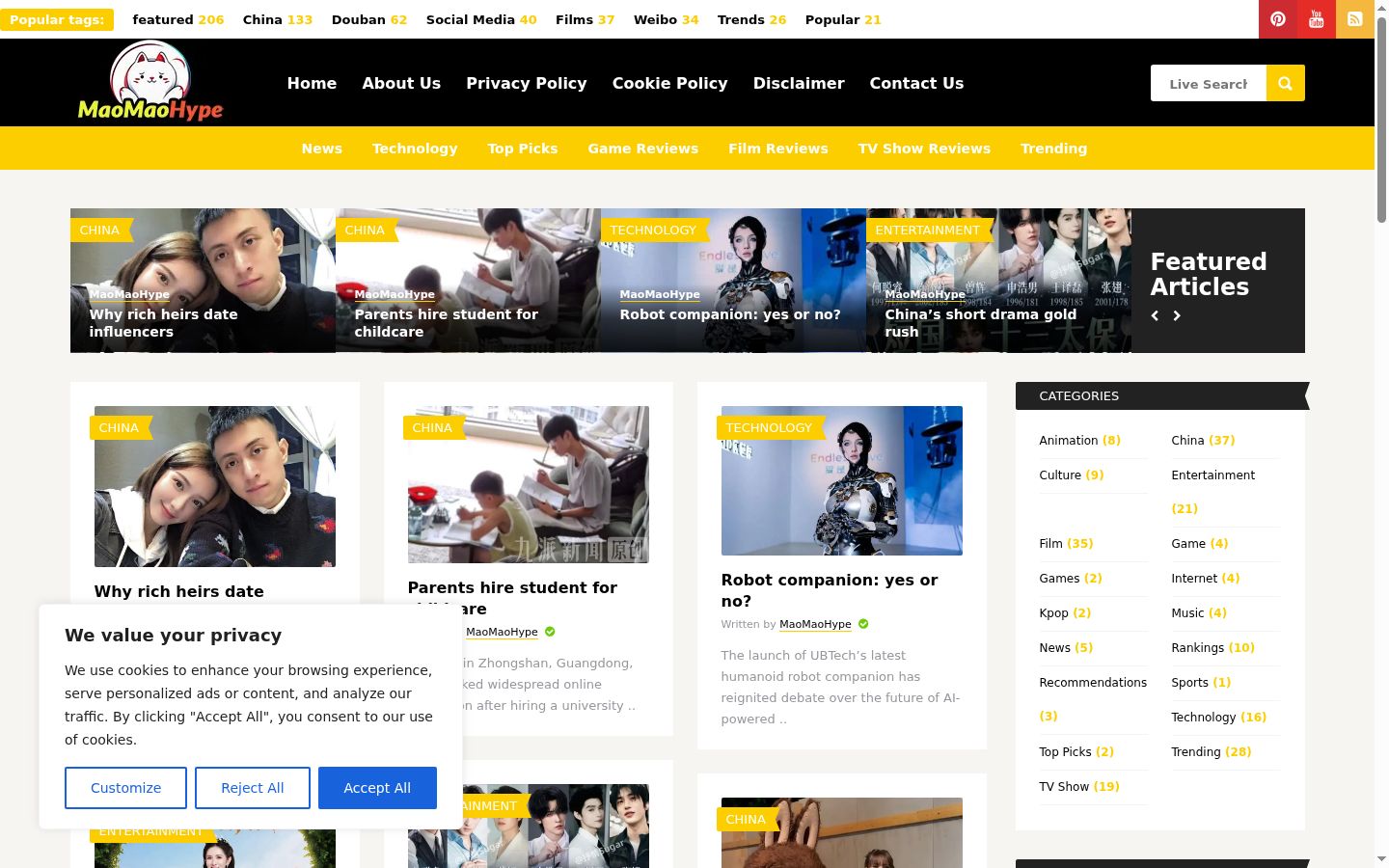Select TV Show Reviews in yellow bar

point(924,149)
